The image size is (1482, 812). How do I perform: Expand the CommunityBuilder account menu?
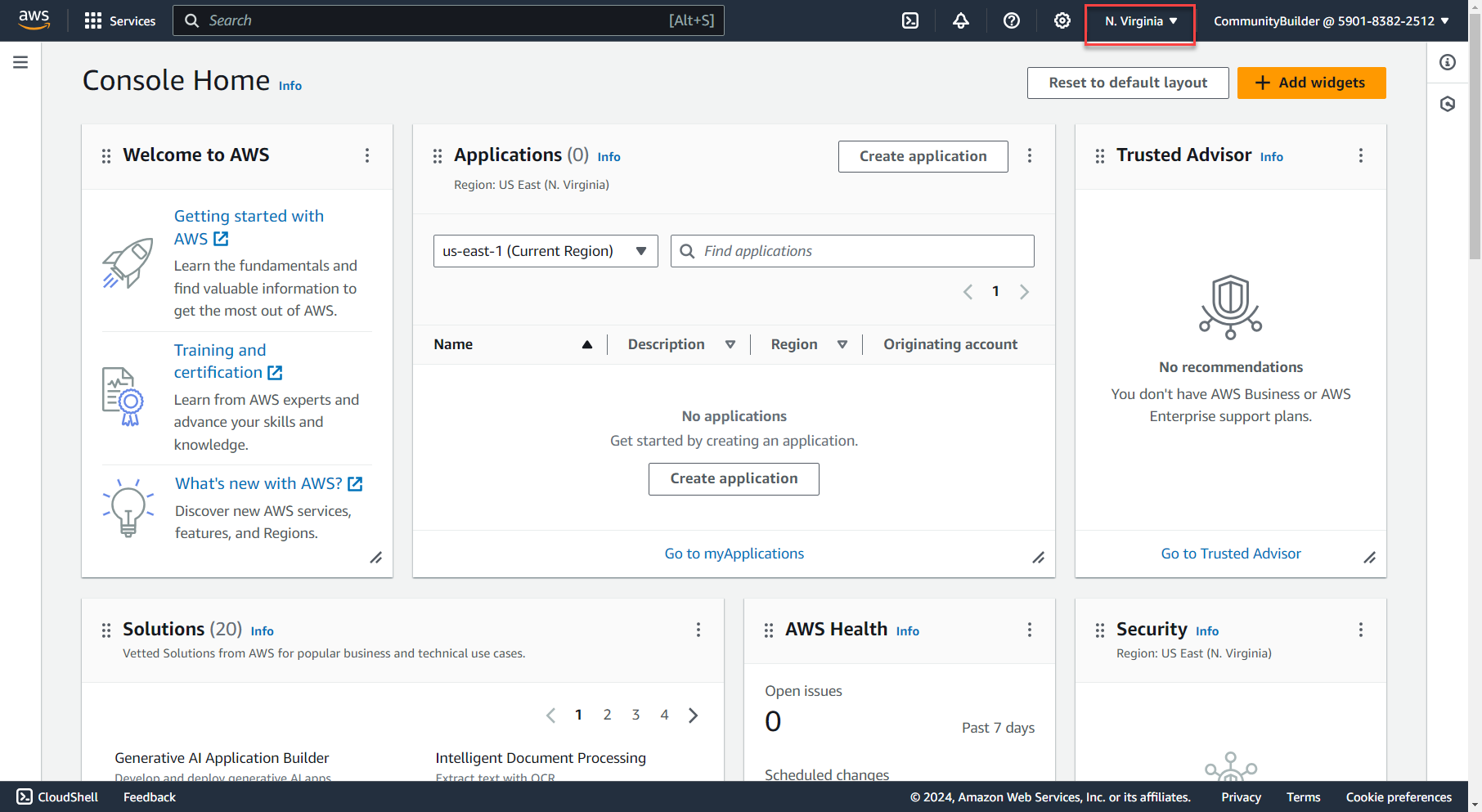tap(1331, 21)
